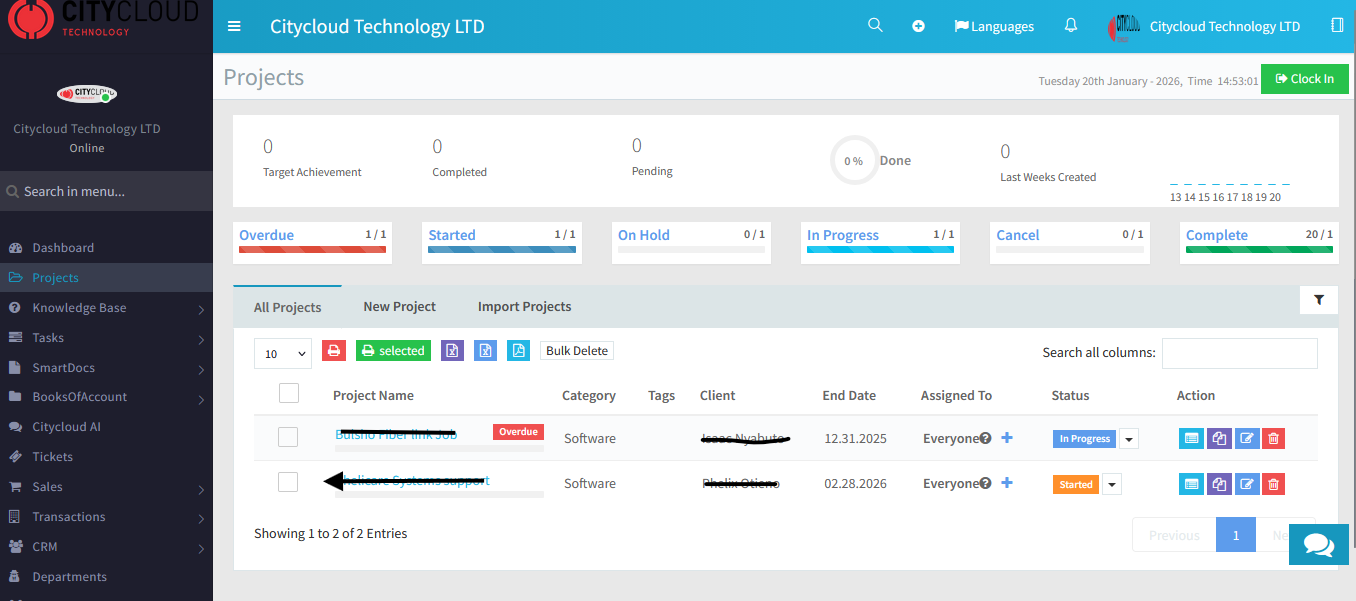The width and height of the screenshot is (1356, 601).
Task: Expand the Tasks sidebar section
Action: click(106, 338)
